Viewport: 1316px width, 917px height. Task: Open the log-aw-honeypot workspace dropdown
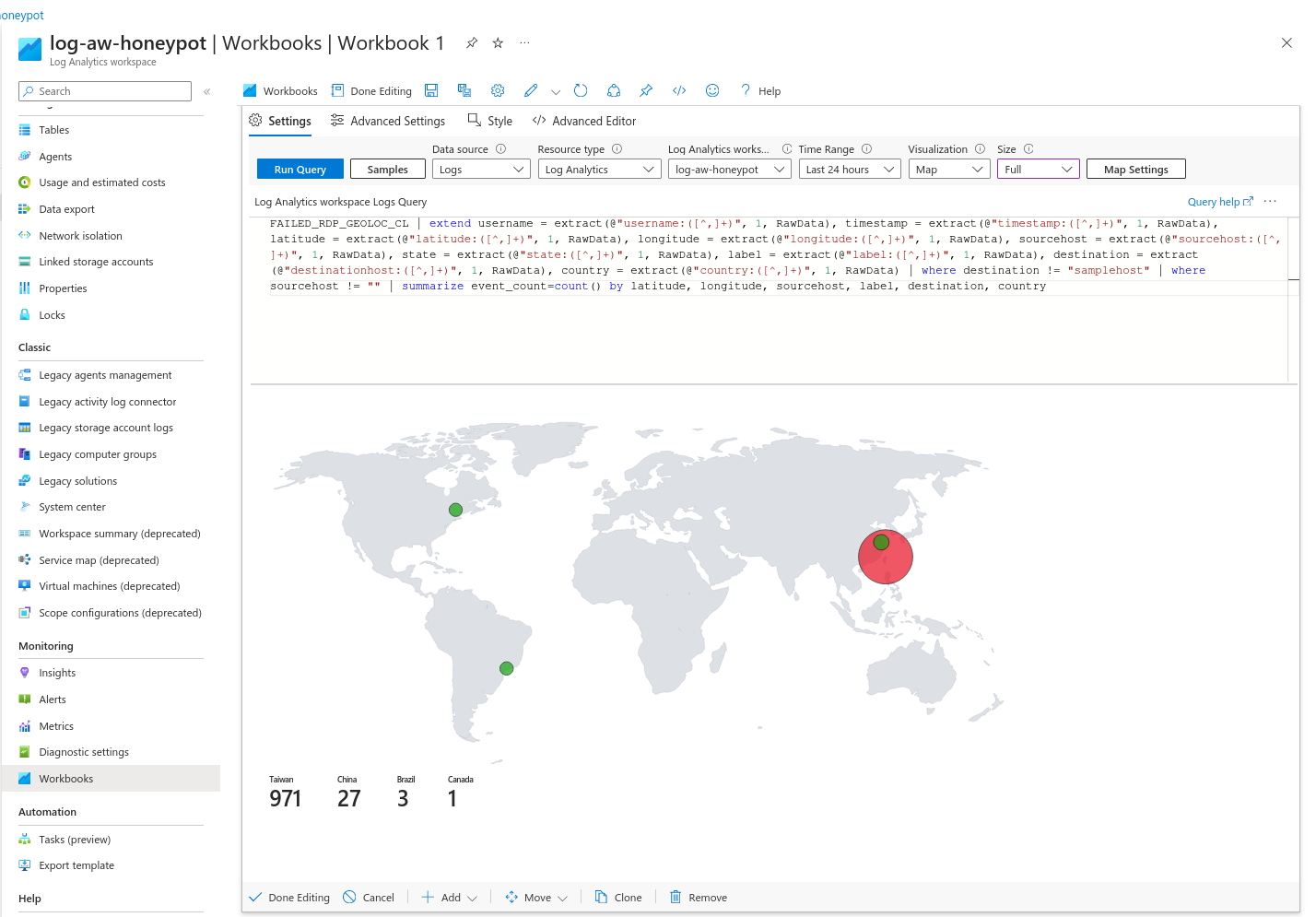point(730,170)
